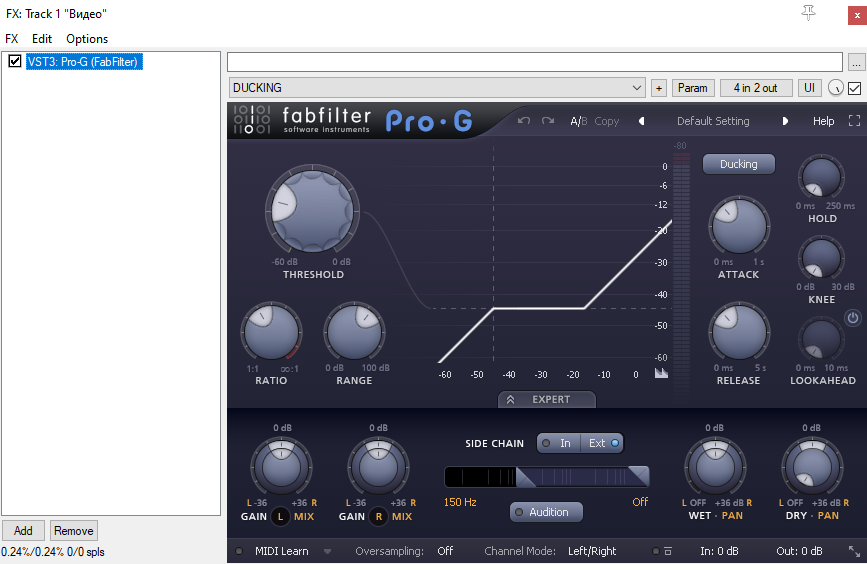Image resolution: width=867 pixels, height=564 pixels.
Task: Click the output options icon near In level
Action: (668, 551)
